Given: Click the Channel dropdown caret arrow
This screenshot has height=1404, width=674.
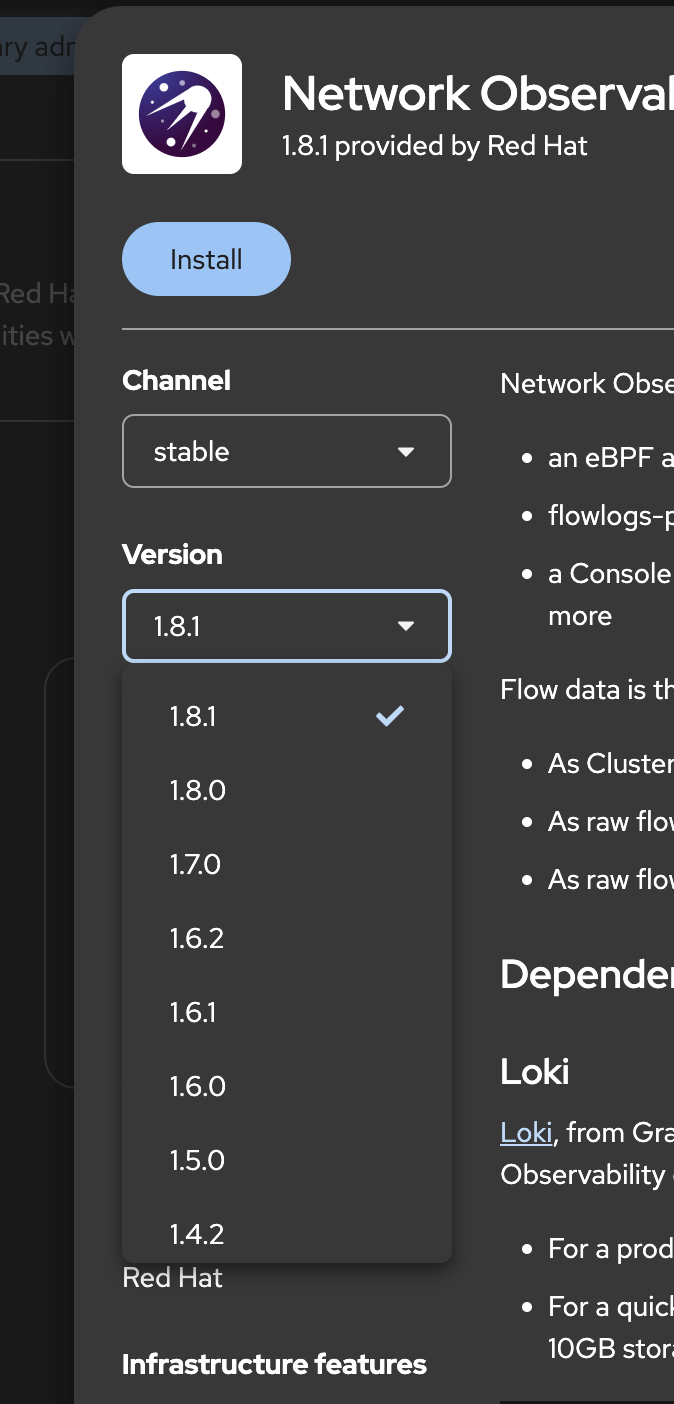Looking at the screenshot, I should click(x=406, y=452).
